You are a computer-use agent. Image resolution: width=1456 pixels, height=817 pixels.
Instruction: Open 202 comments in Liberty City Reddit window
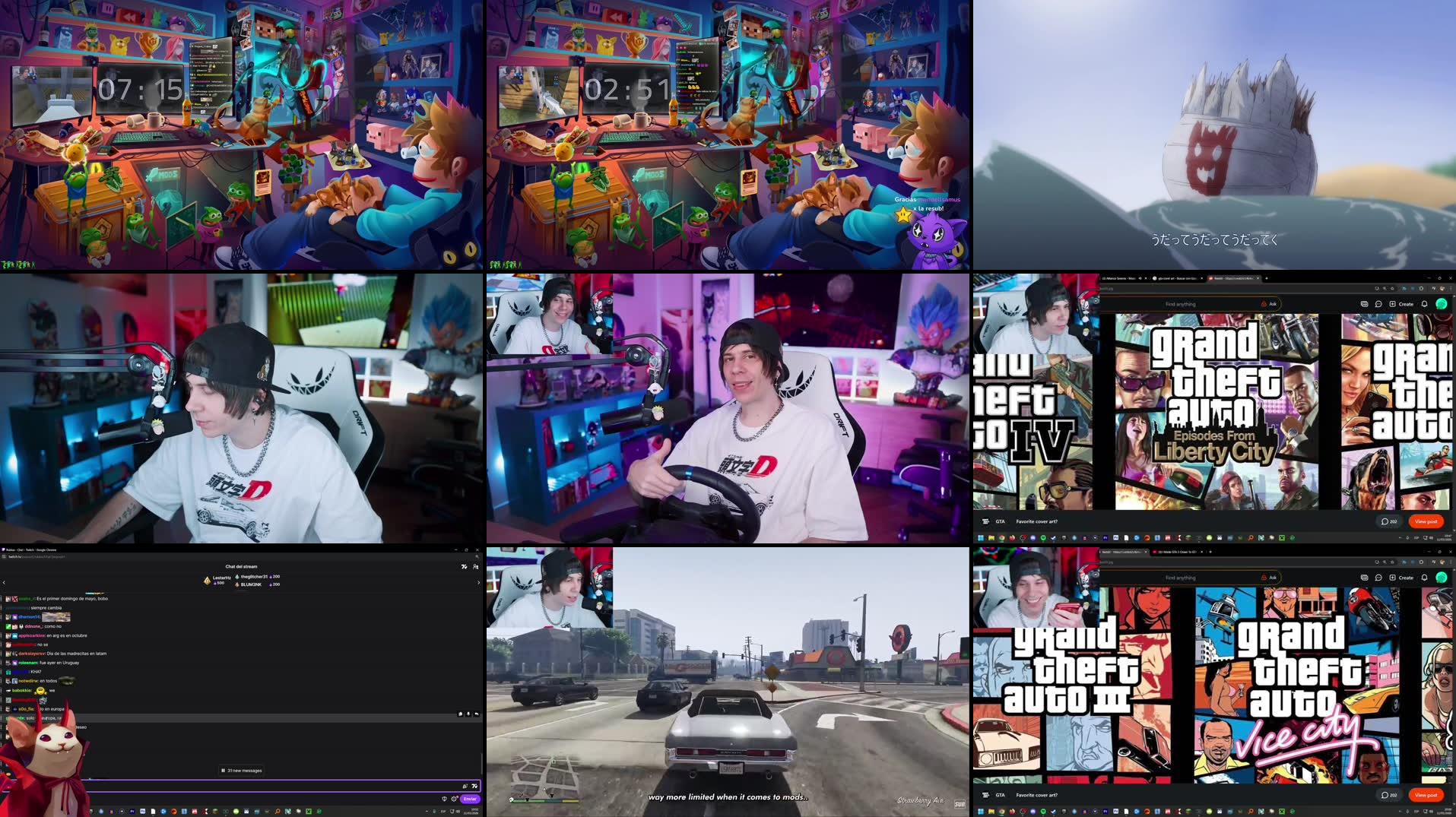coord(1389,521)
